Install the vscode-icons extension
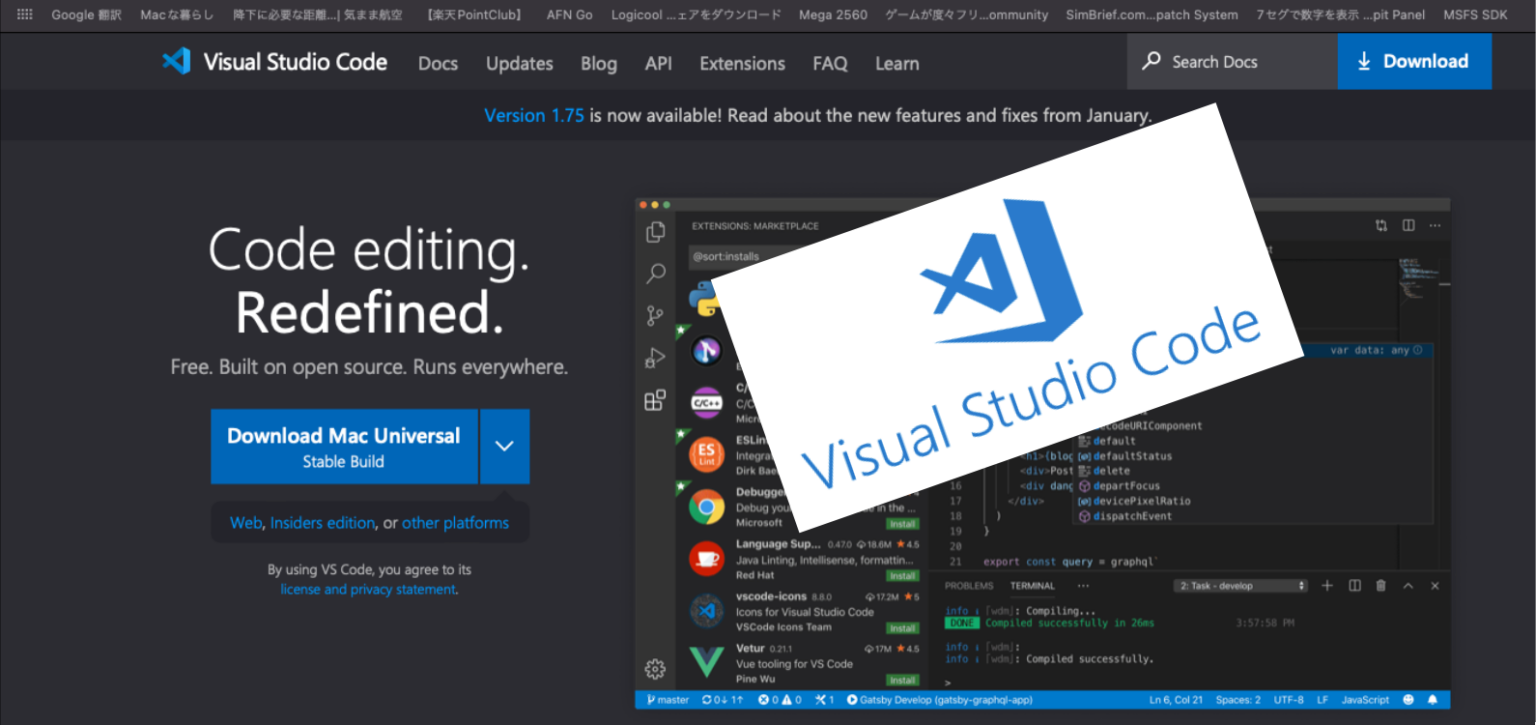 tap(902, 628)
